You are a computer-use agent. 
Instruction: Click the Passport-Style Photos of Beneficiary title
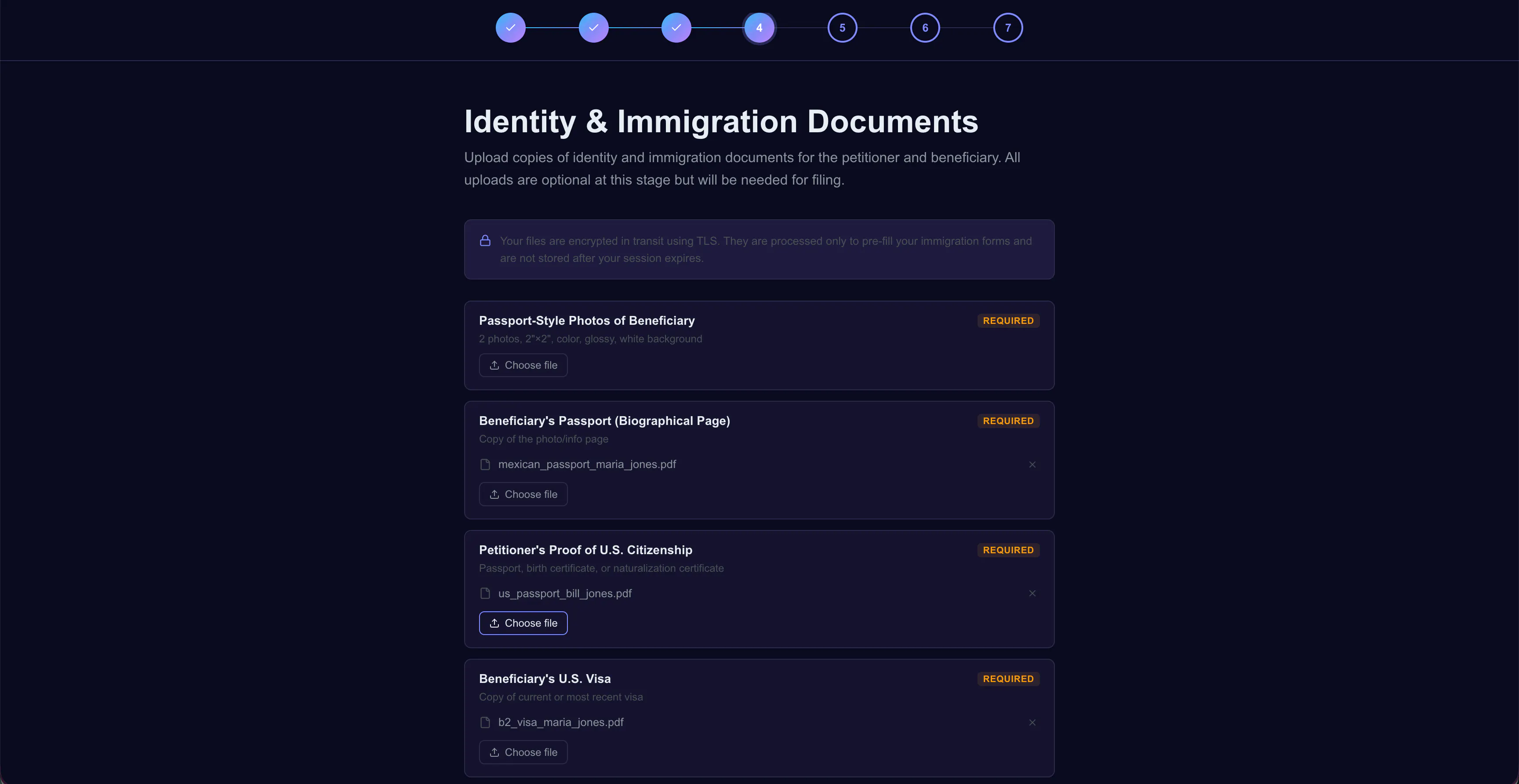tap(587, 321)
